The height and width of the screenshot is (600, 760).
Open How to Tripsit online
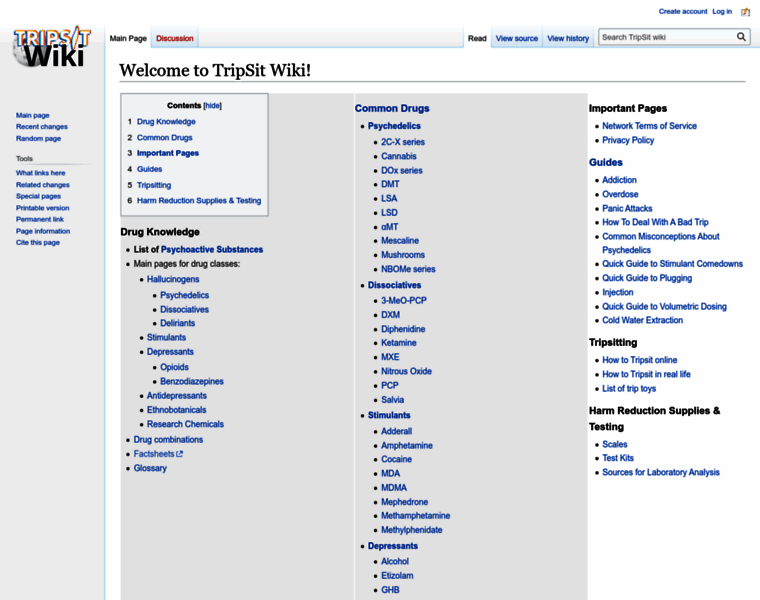click(639, 360)
